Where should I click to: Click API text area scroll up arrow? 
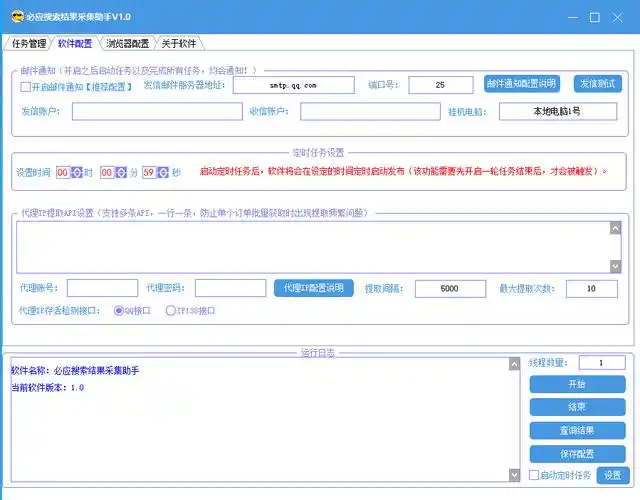[616, 228]
